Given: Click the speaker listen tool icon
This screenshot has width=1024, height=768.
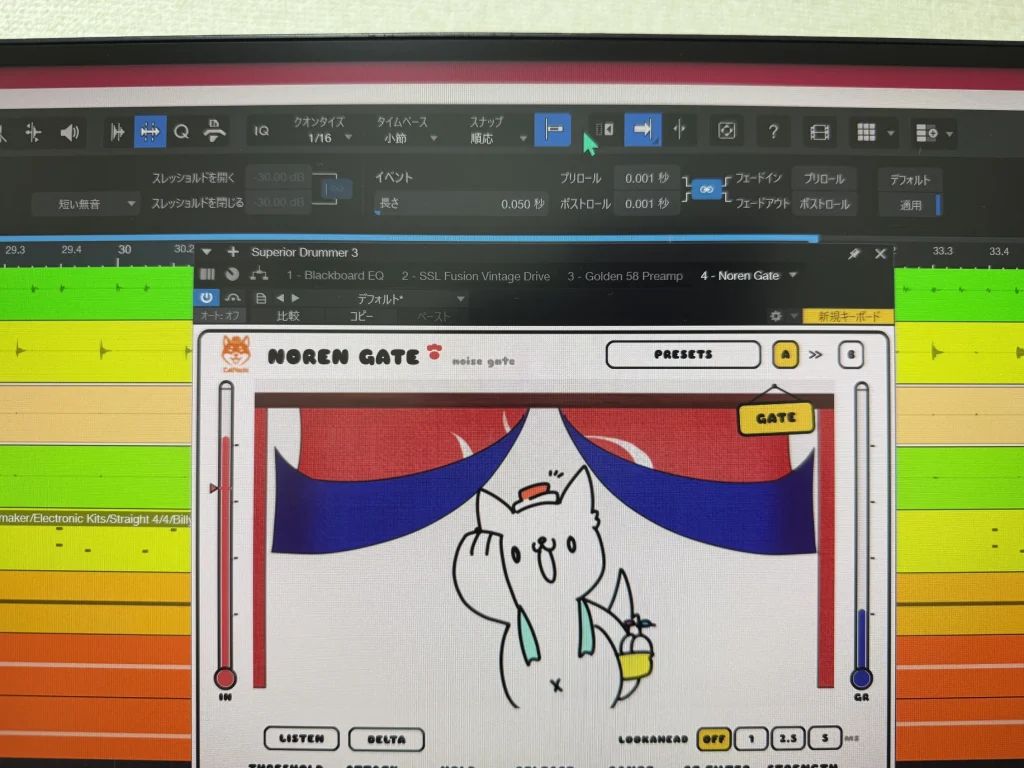Looking at the screenshot, I should click(70, 133).
